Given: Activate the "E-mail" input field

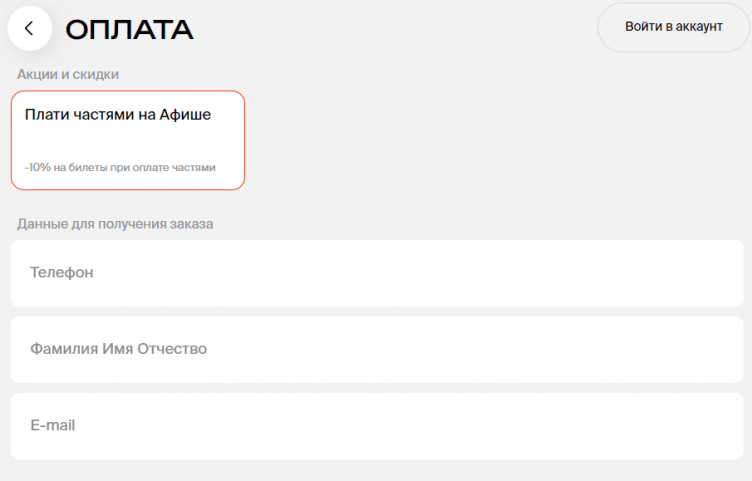Looking at the screenshot, I should 378,426.
